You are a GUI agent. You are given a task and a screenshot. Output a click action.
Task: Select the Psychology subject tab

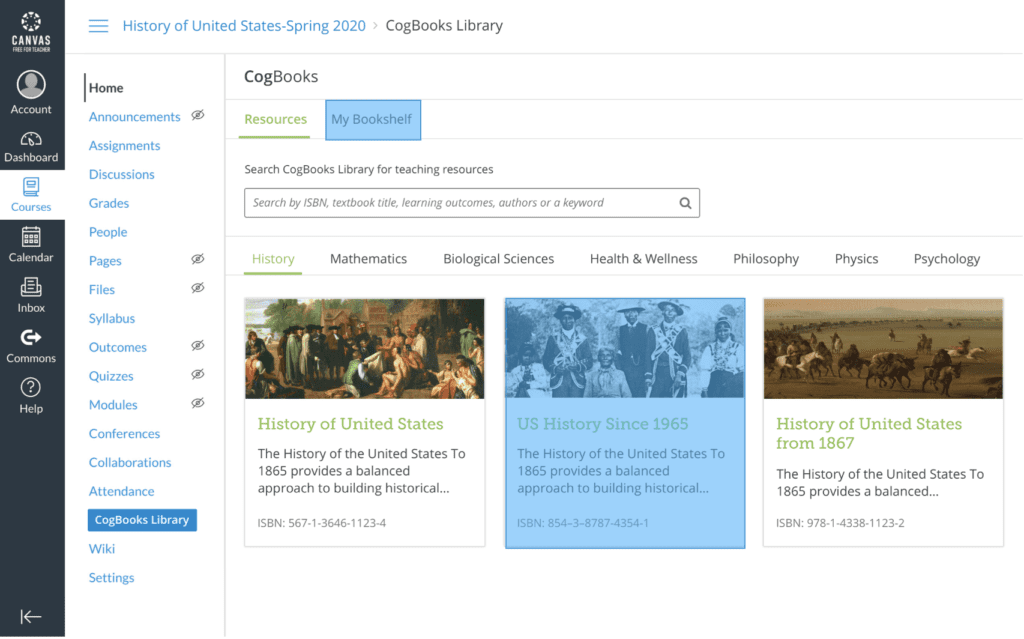click(947, 259)
